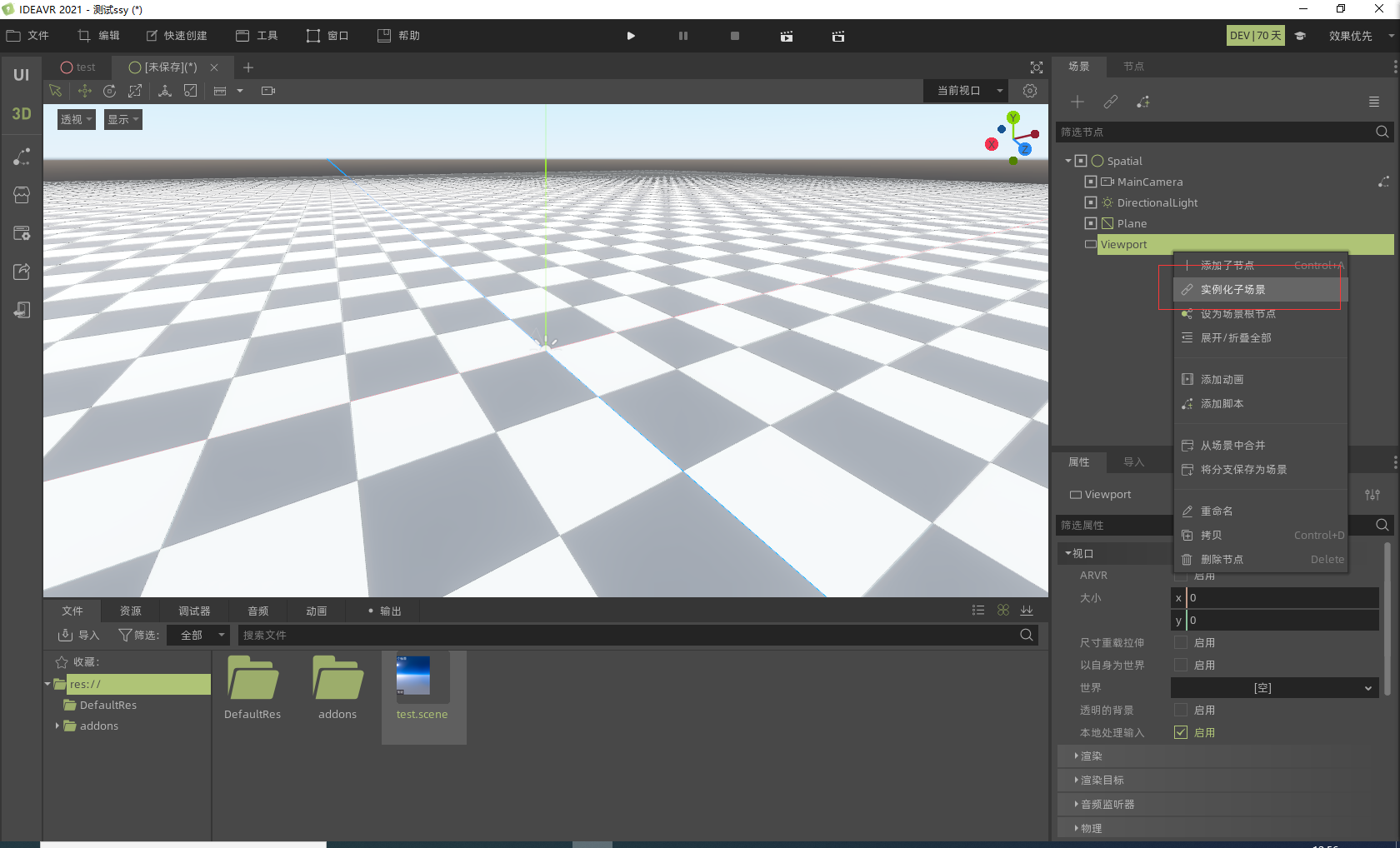Click the instance scene link icon

point(1110,102)
